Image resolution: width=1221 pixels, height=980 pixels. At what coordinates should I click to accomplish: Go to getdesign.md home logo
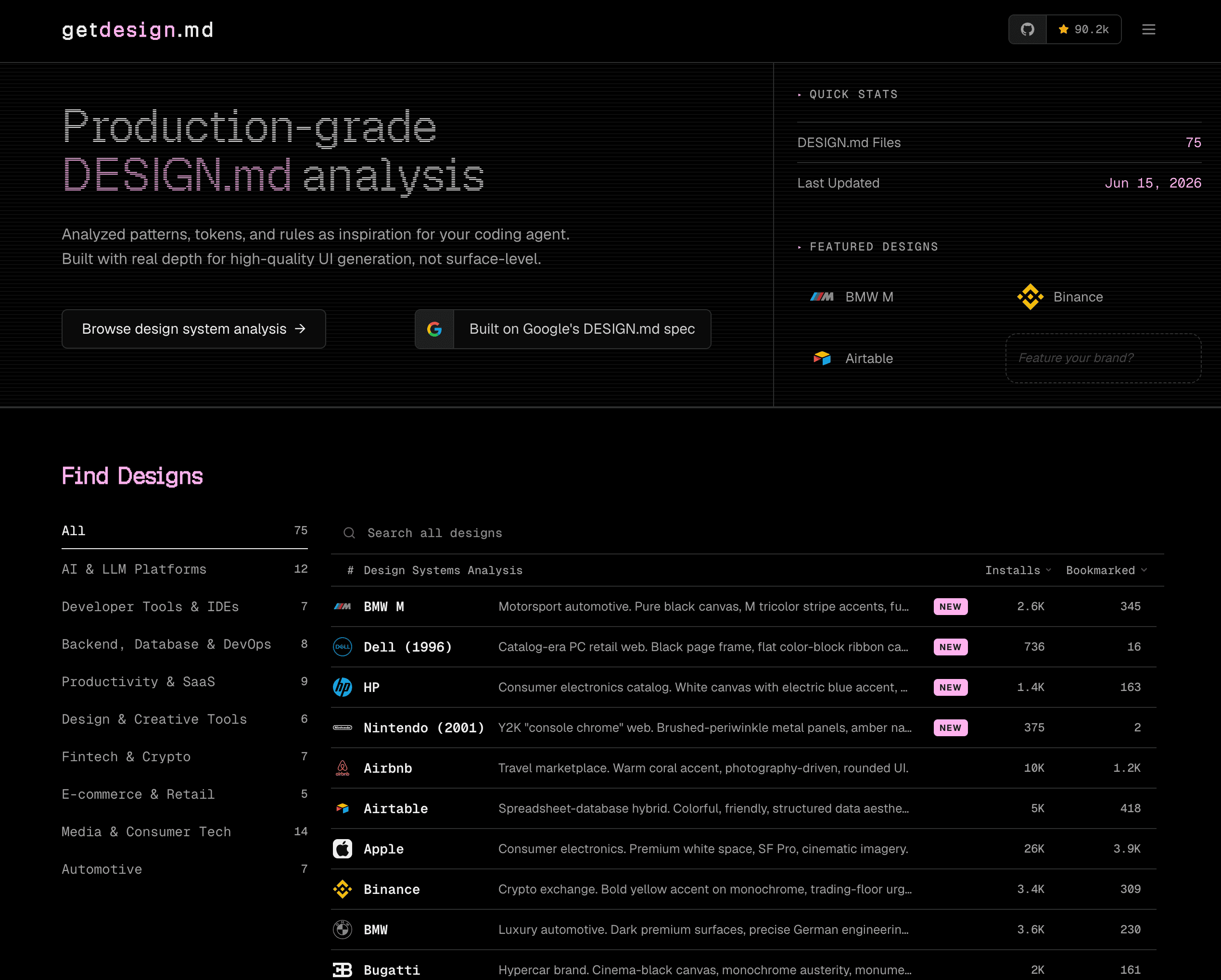click(138, 30)
